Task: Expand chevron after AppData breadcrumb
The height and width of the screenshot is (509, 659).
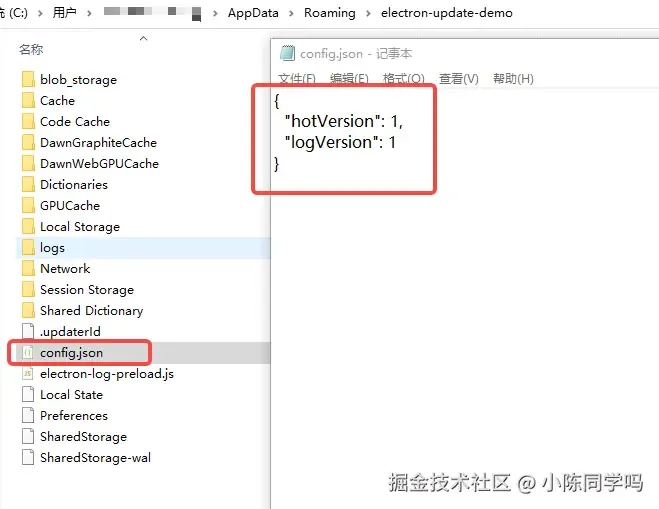Action: pyautogui.click(x=291, y=13)
